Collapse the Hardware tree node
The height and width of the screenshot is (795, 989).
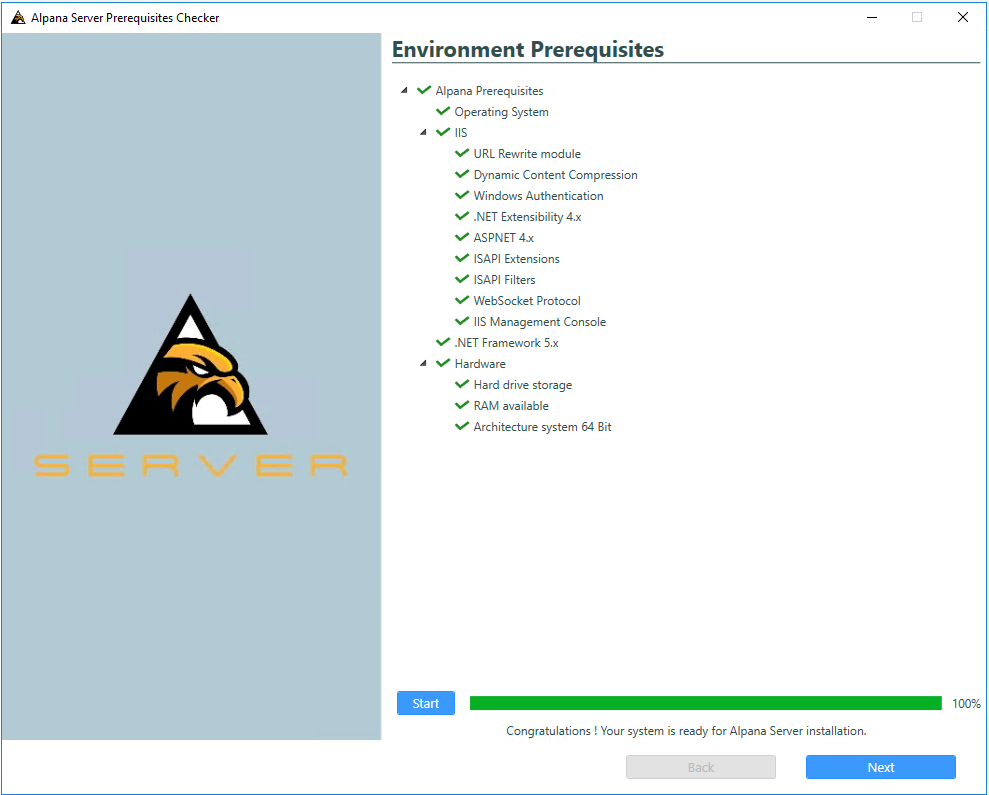tap(423, 363)
